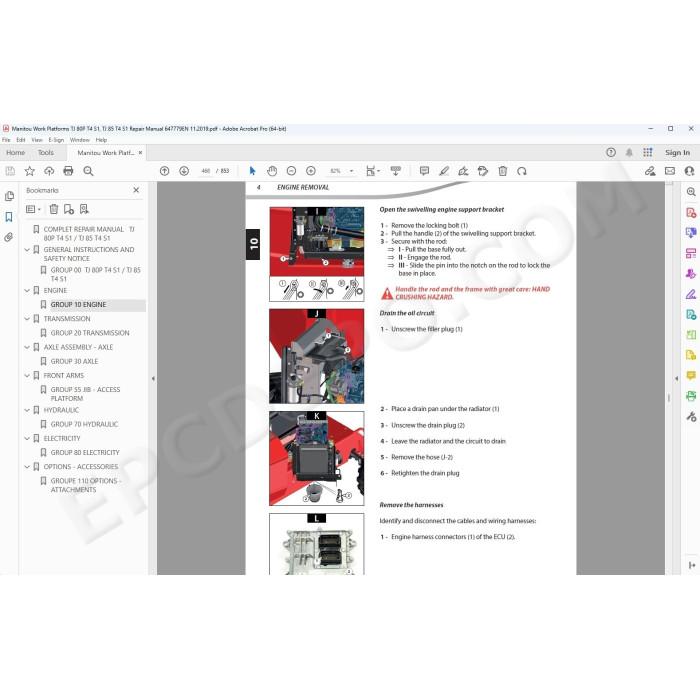Collapse the AXLE ASSEMBLY - AXLE bookmark
Viewport: 700px width, 700px height.
(x=27, y=347)
